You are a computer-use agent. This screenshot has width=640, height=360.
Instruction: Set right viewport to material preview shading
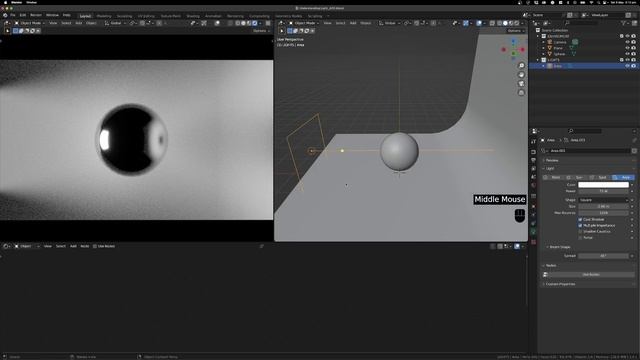[511, 23]
